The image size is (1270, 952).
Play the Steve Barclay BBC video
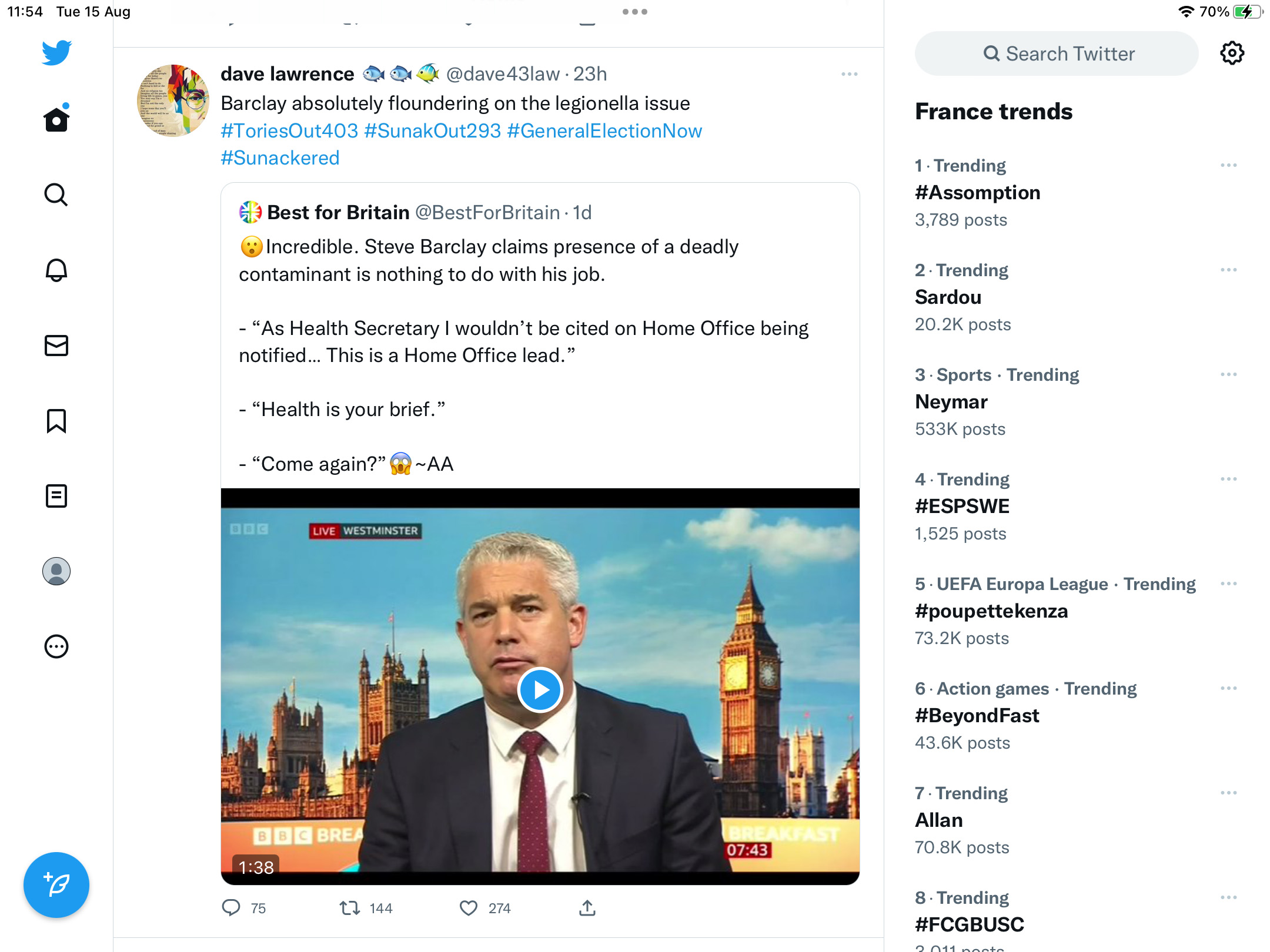(x=540, y=690)
